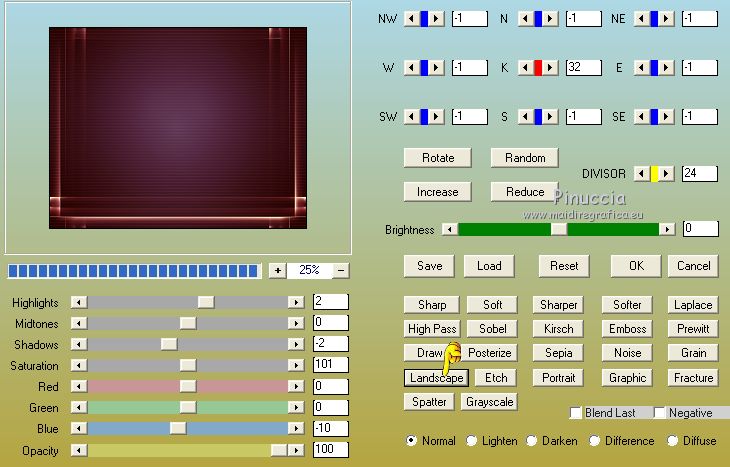Reset all filter values
Viewport: 730px width, 467px height.
564,266
